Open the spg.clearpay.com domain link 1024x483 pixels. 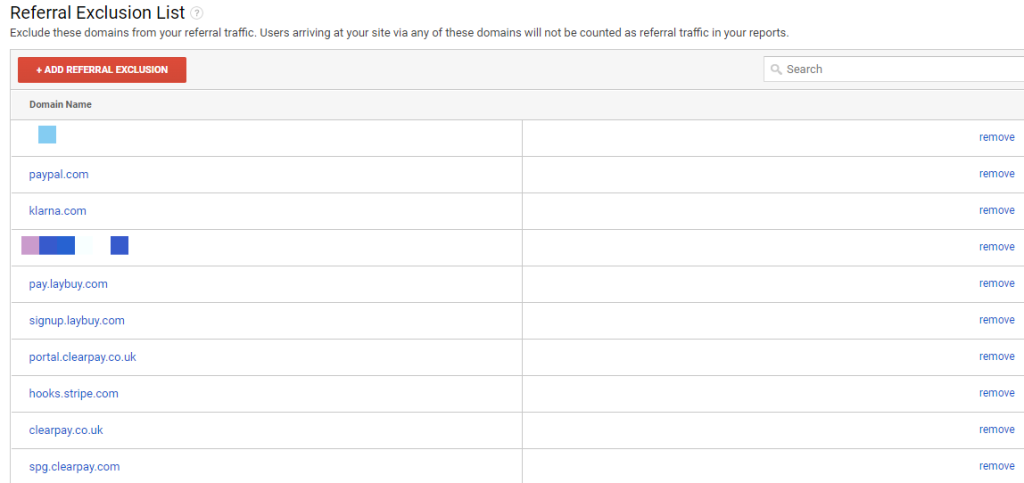75,467
